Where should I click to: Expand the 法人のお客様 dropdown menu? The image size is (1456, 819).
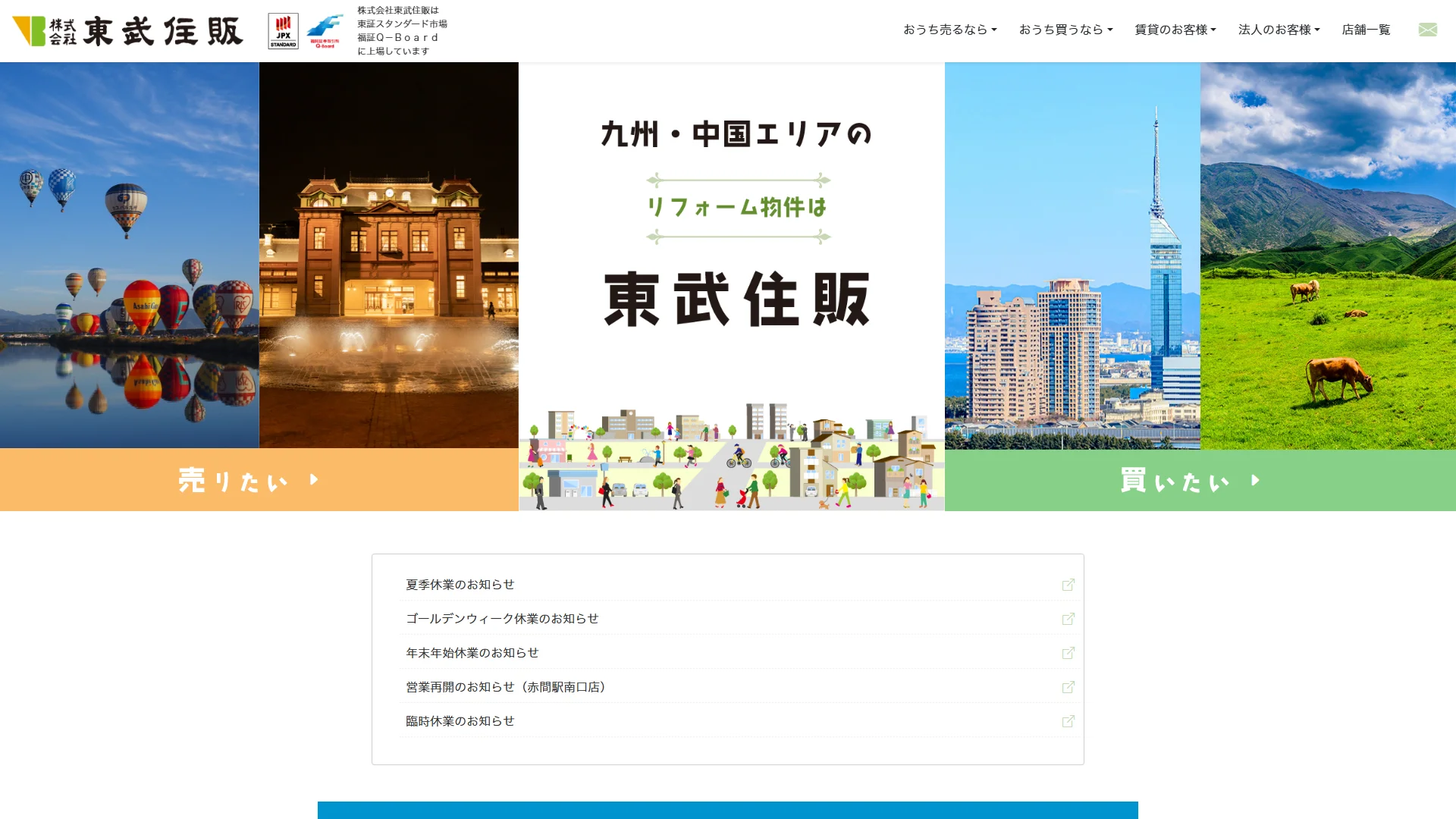(1279, 30)
